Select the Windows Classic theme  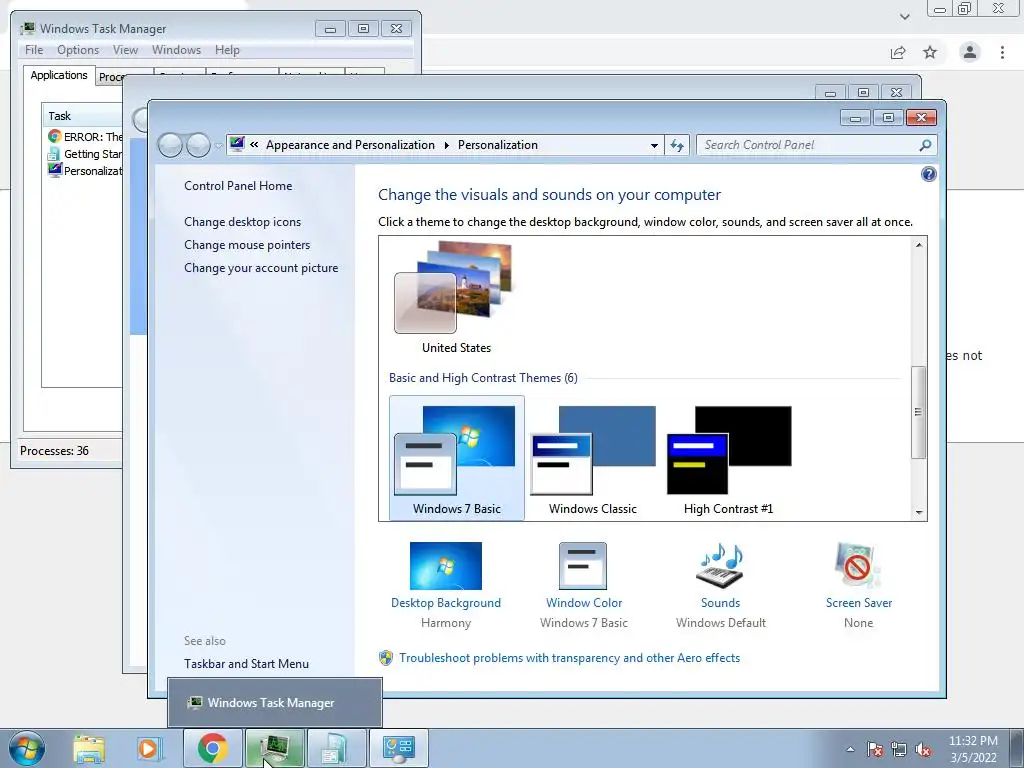point(592,458)
